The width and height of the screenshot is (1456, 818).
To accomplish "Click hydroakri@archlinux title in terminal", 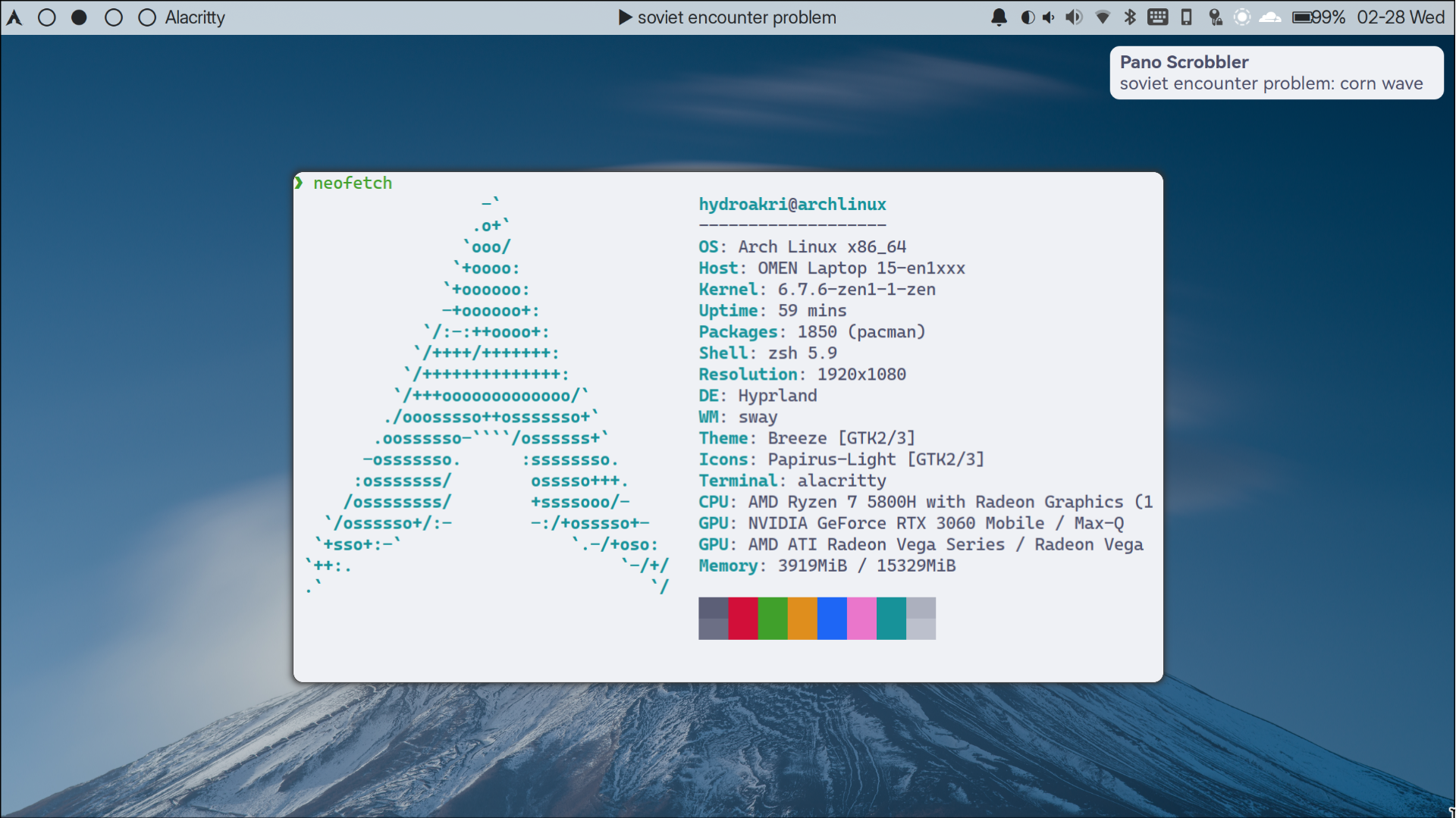I will pyautogui.click(x=792, y=204).
